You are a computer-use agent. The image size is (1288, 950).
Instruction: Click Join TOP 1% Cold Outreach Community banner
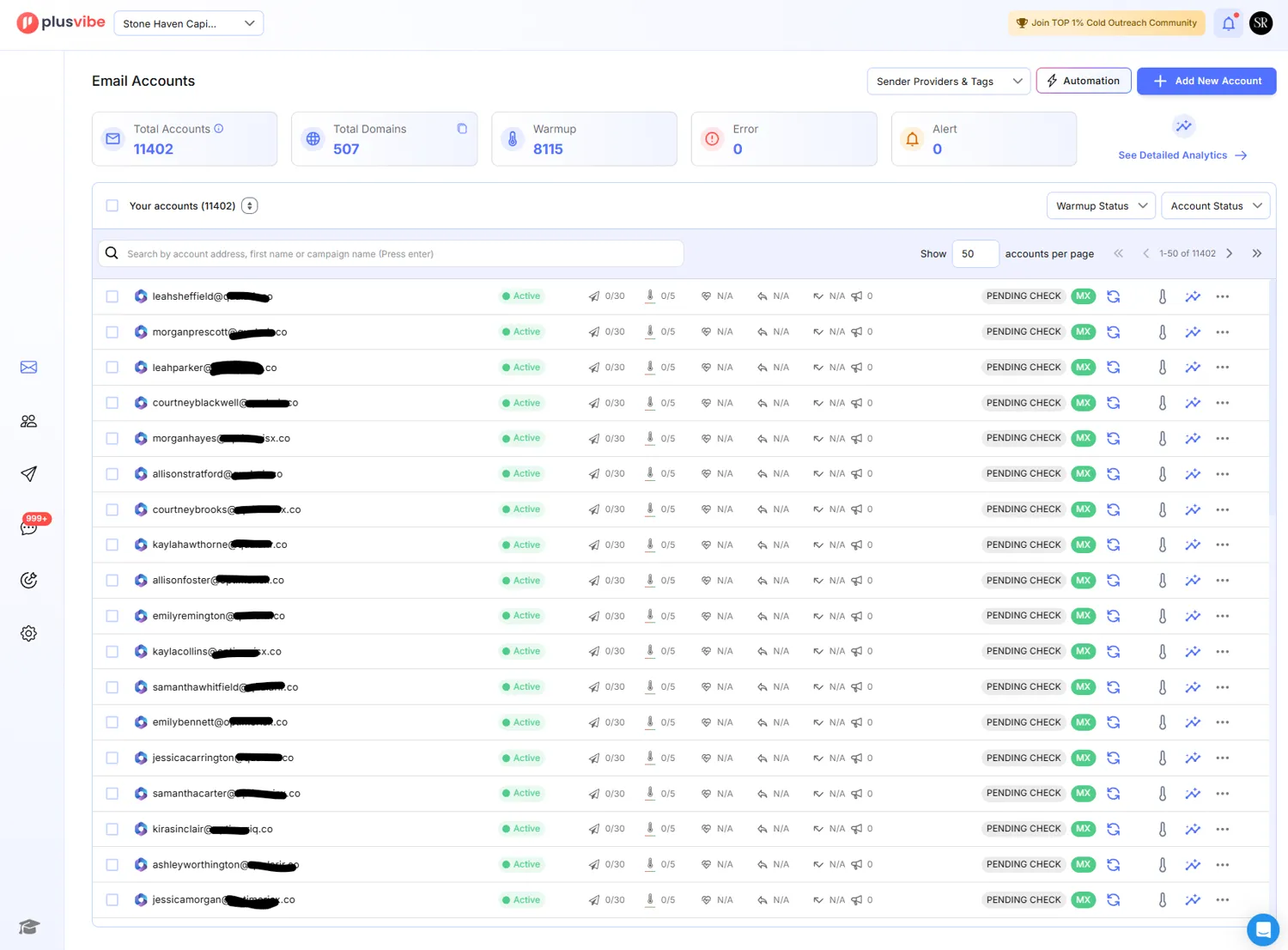pos(1107,23)
